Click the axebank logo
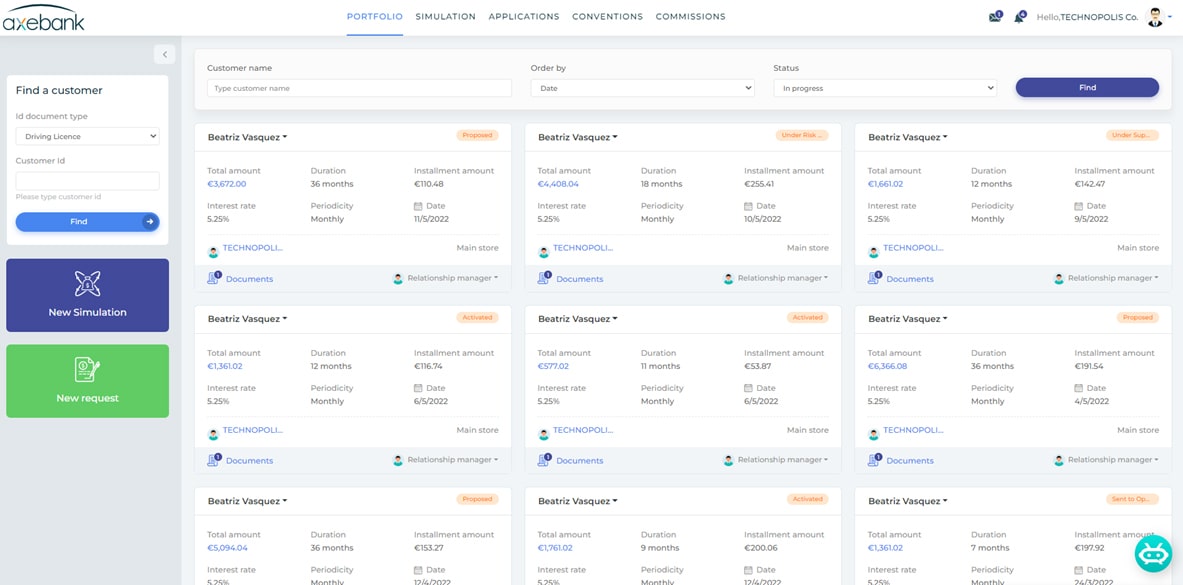The height and width of the screenshot is (585, 1183). 44,18
